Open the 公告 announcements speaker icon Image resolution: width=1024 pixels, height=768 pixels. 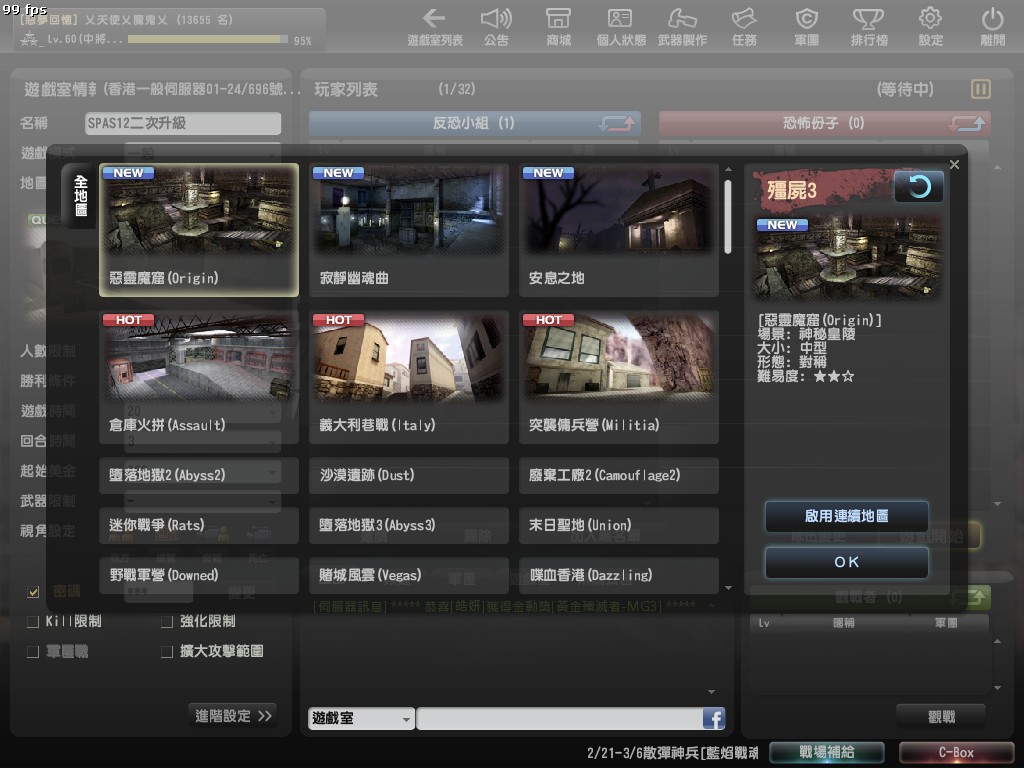(496, 27)
